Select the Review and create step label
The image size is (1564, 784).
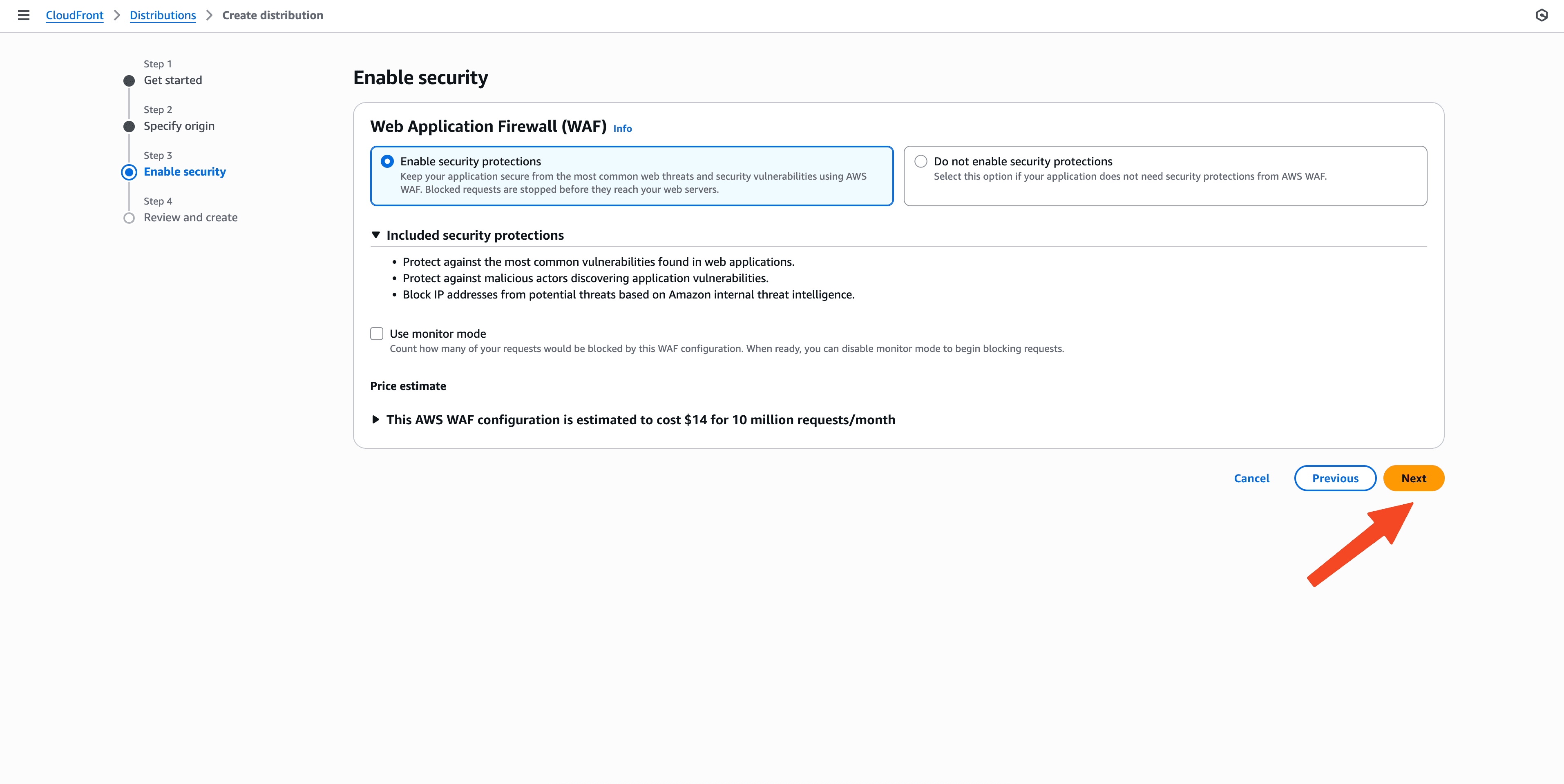[x=190, y=217]
